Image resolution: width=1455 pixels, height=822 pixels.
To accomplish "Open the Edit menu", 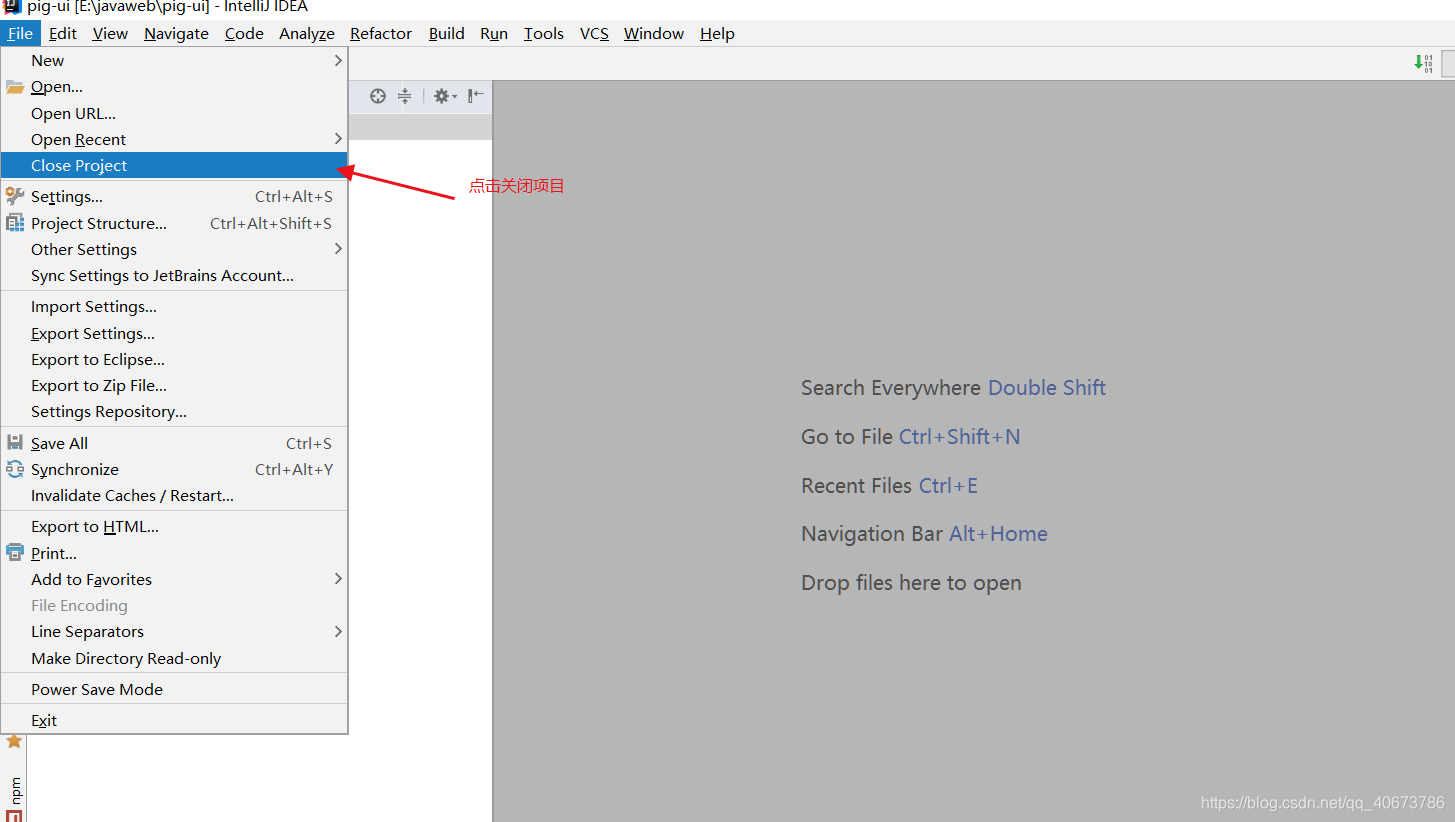I will pos(62,33).
